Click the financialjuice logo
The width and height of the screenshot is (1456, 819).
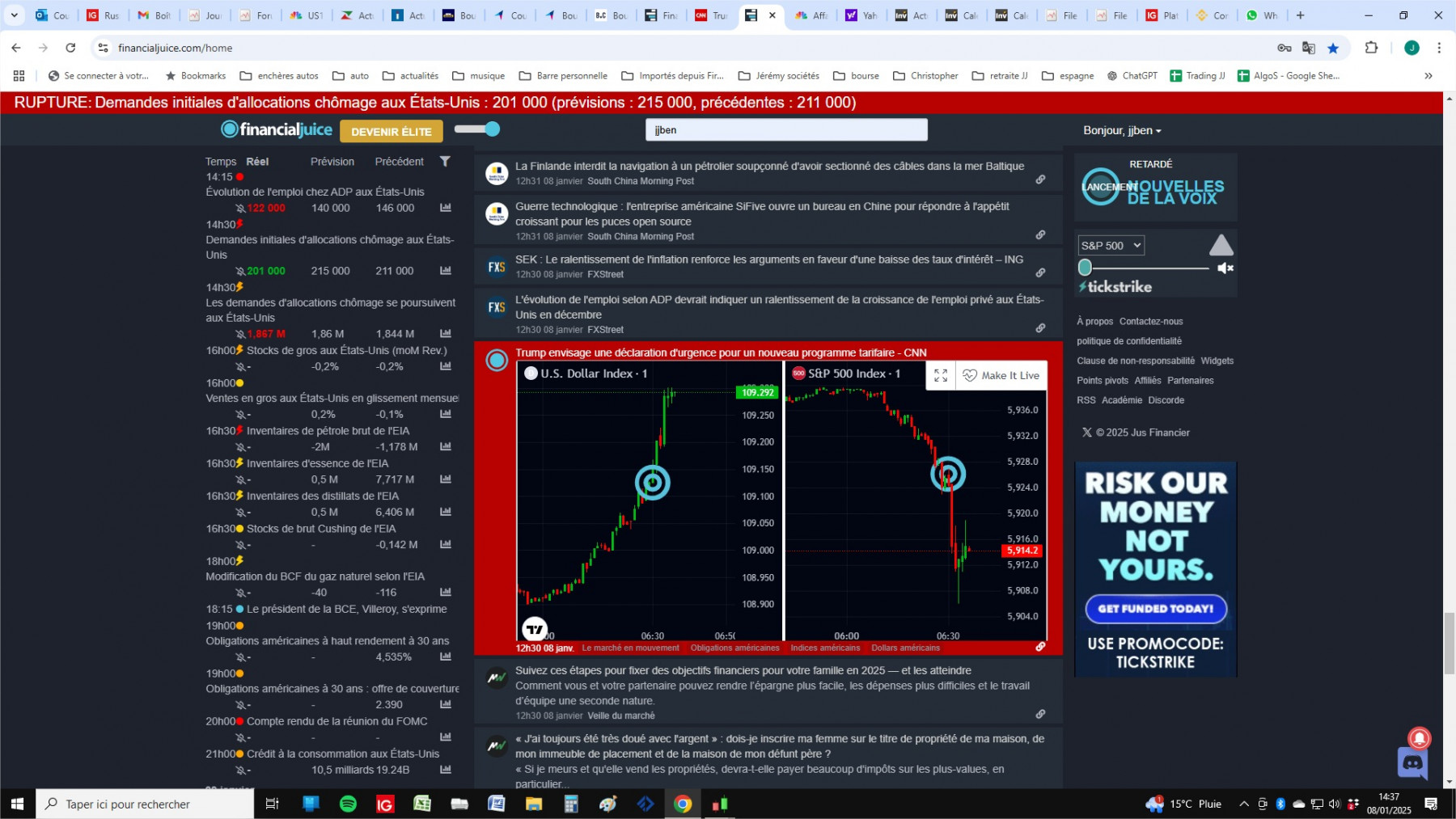coord(277,129)
